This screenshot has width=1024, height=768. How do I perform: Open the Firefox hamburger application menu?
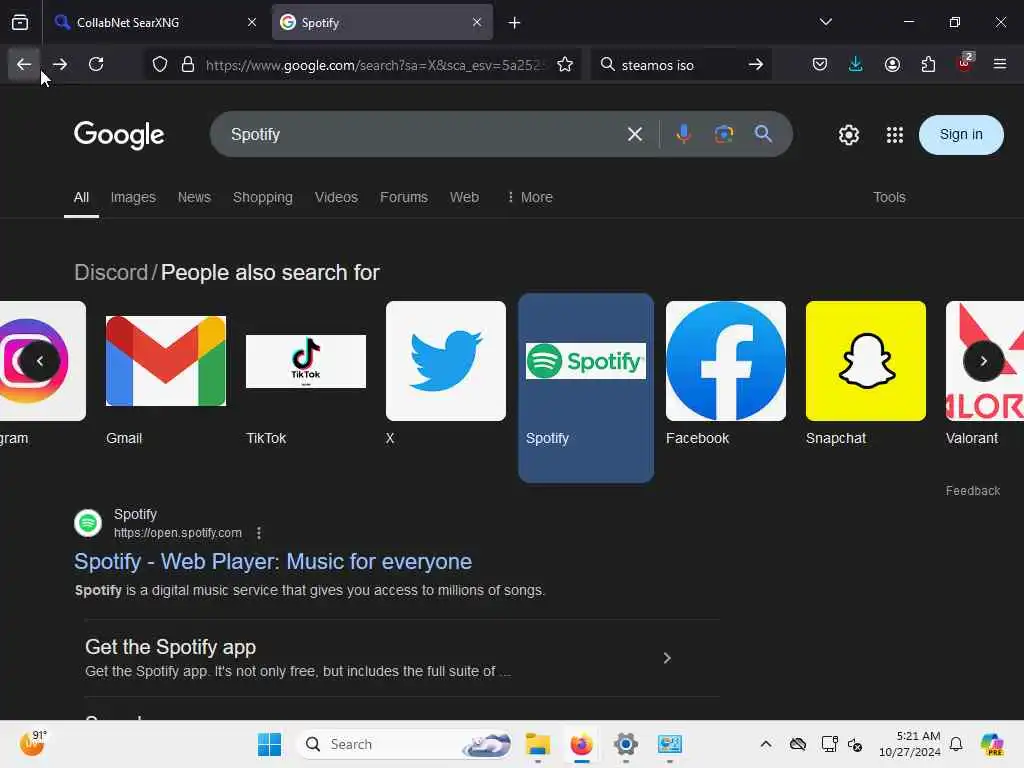(x=1000, y=65)
